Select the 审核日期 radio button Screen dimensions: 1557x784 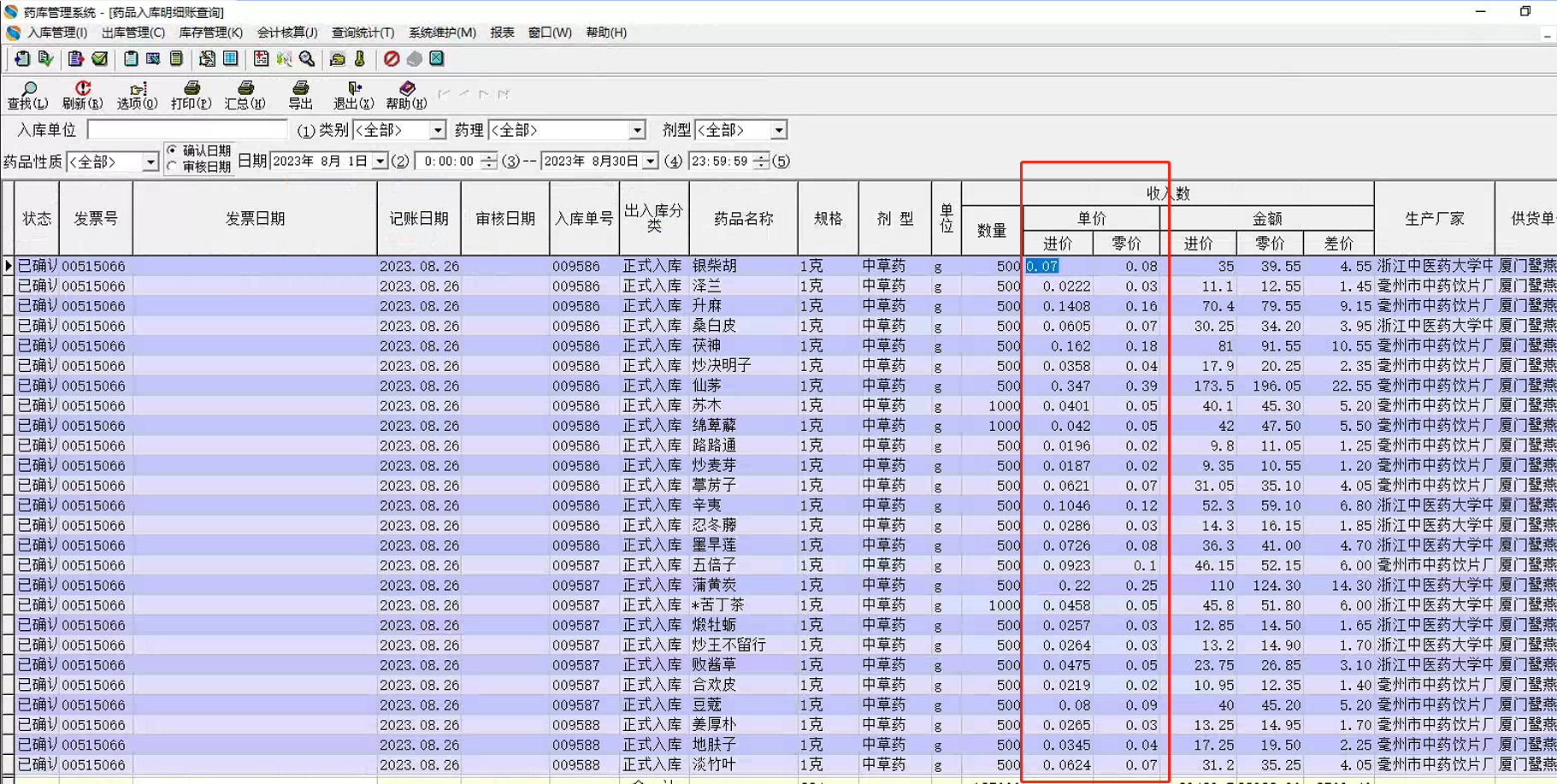(173, 167)
